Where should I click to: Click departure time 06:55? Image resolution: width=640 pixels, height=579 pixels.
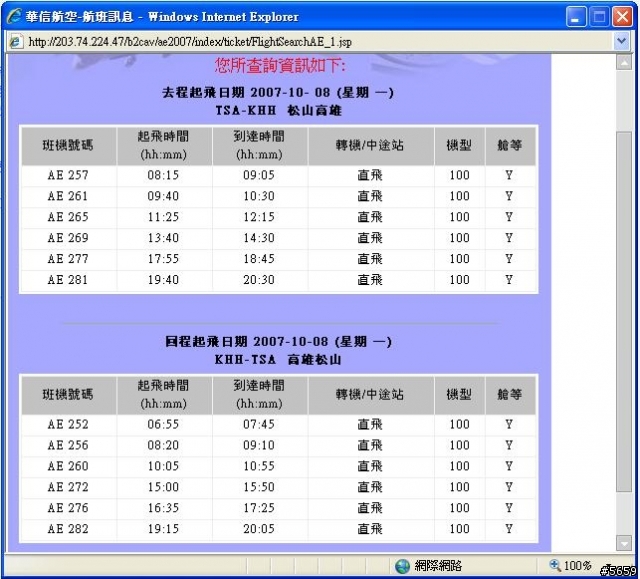163,424
